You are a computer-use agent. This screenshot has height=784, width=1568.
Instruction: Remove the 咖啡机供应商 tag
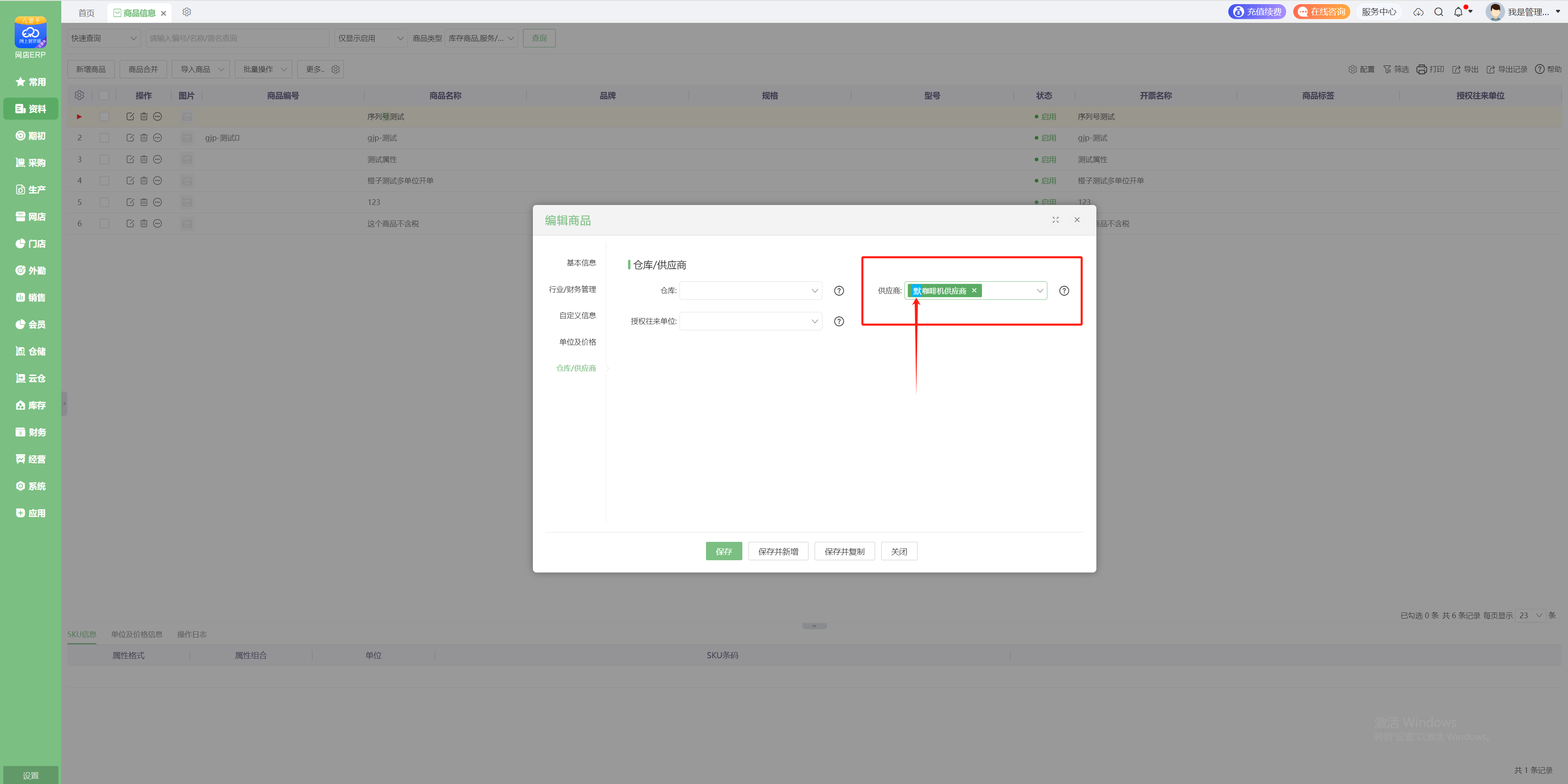click(x=974, y=290)
